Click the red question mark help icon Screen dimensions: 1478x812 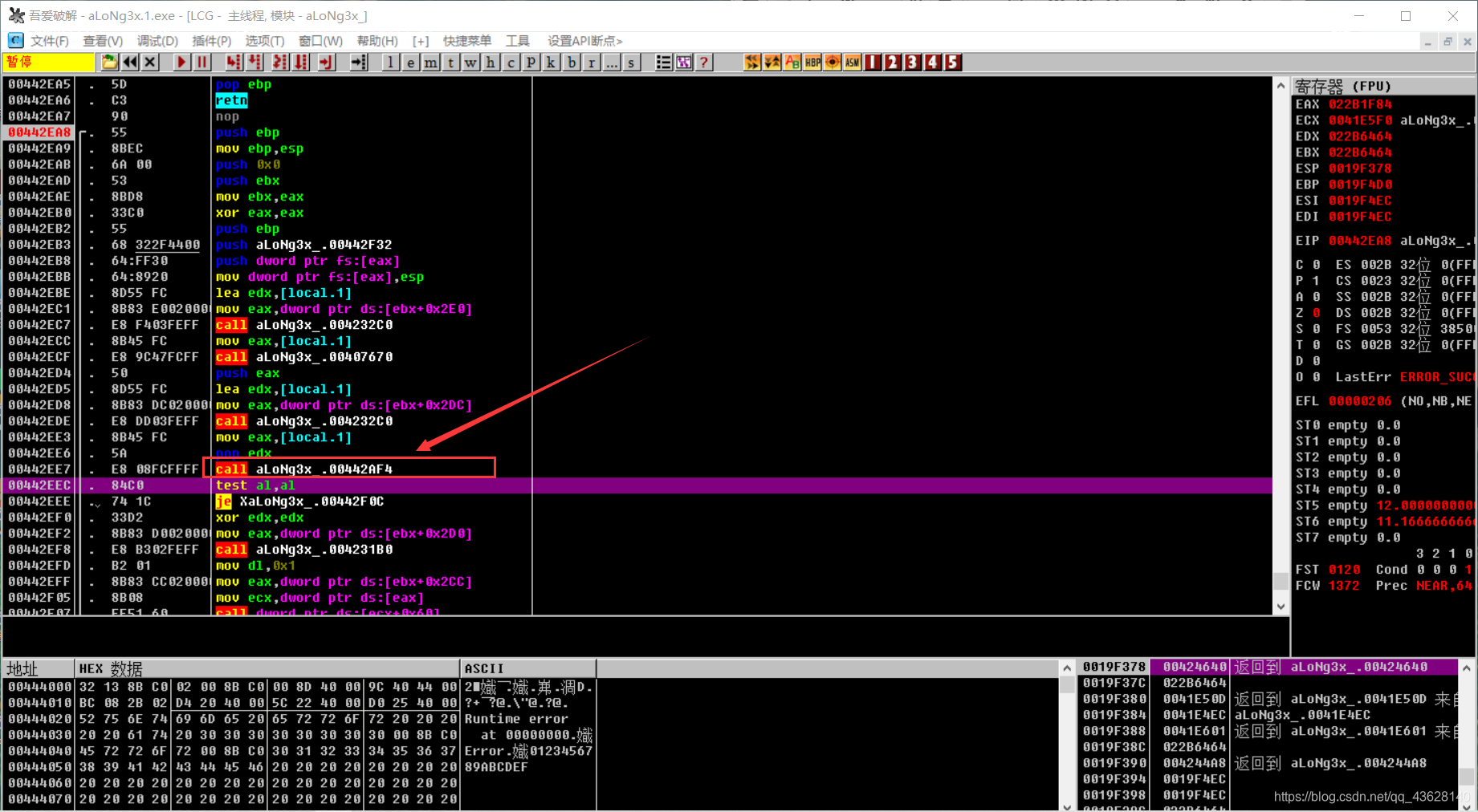tap(704, 63)
